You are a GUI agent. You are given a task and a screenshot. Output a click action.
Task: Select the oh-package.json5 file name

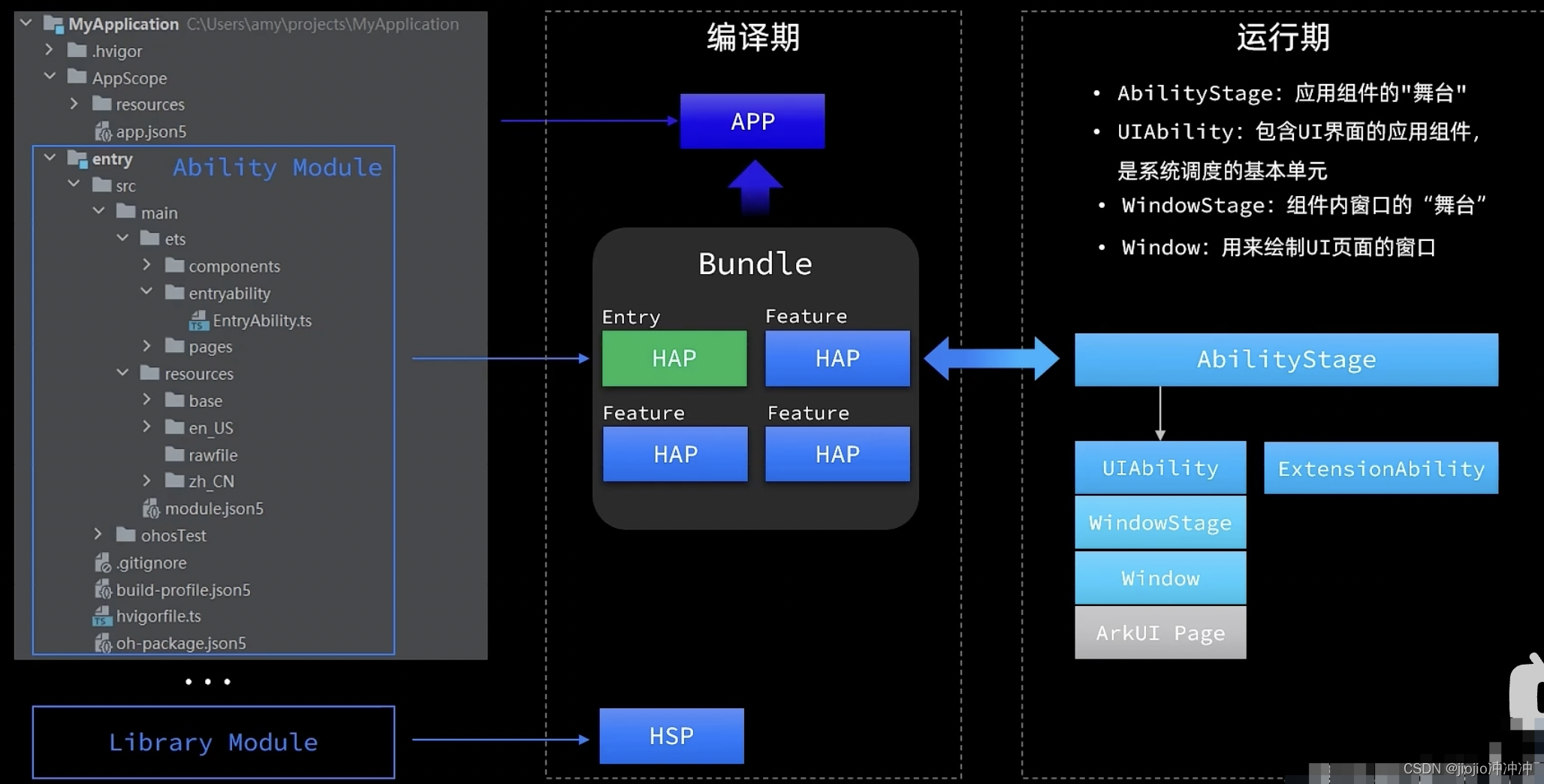pos(181,644)
